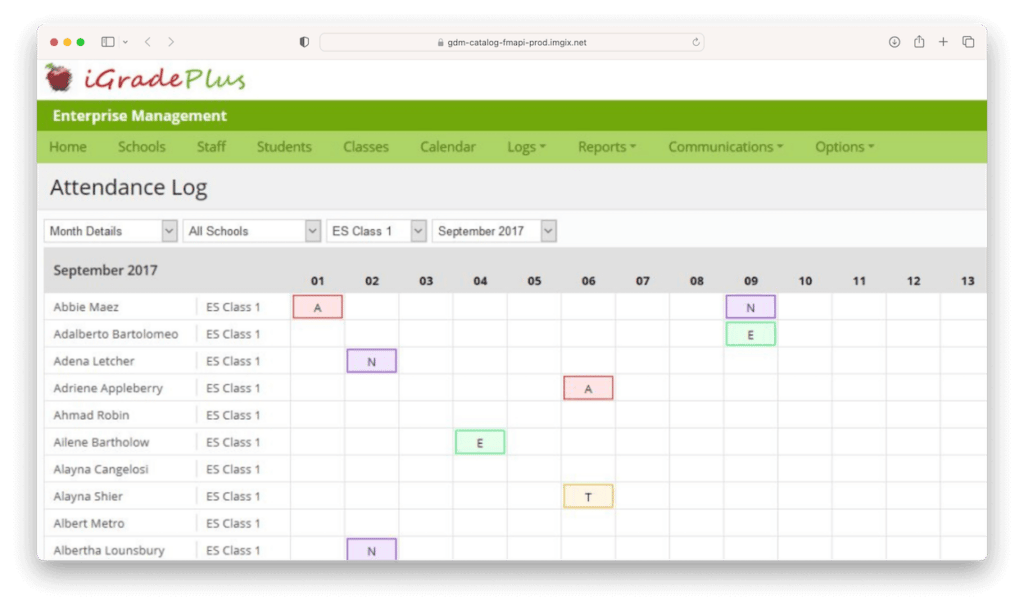Open the sidebar toggle dropdown chevron
Screen dimensions: 1024x609
coord(125,42)
